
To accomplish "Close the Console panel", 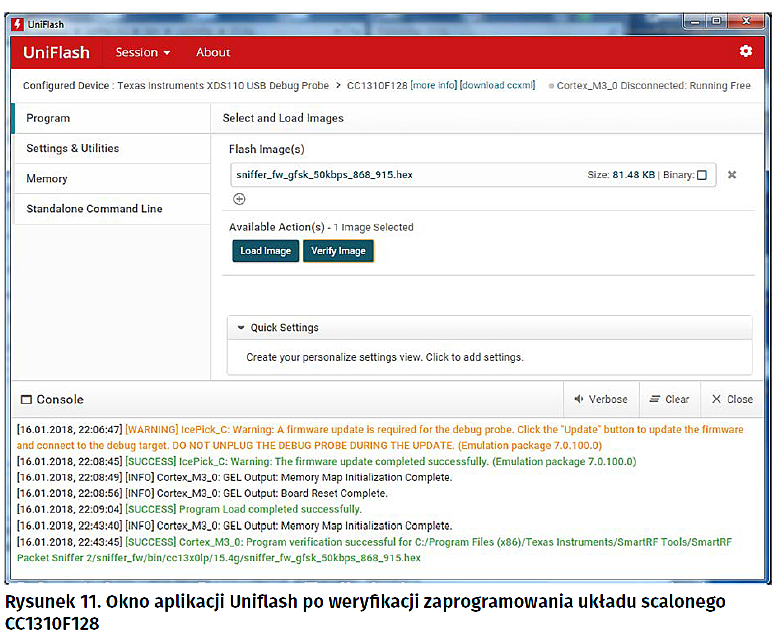I will click(x=732, y=399).
